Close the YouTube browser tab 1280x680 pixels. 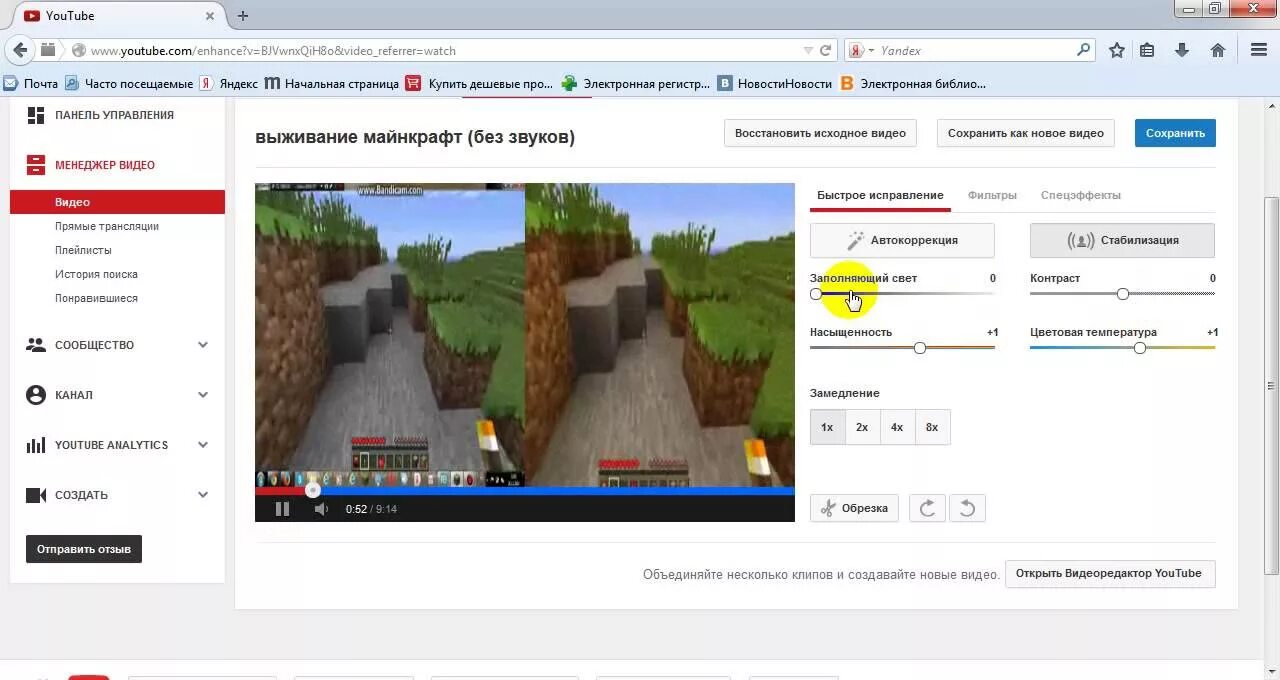210,16
